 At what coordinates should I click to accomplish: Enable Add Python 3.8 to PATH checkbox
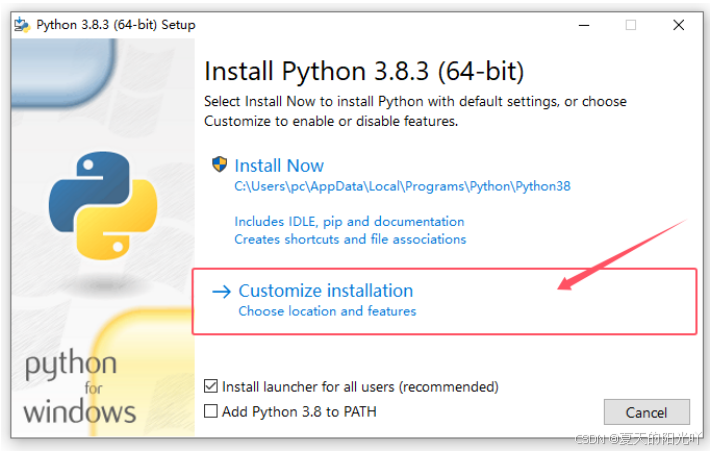click(x=211, y=411)
